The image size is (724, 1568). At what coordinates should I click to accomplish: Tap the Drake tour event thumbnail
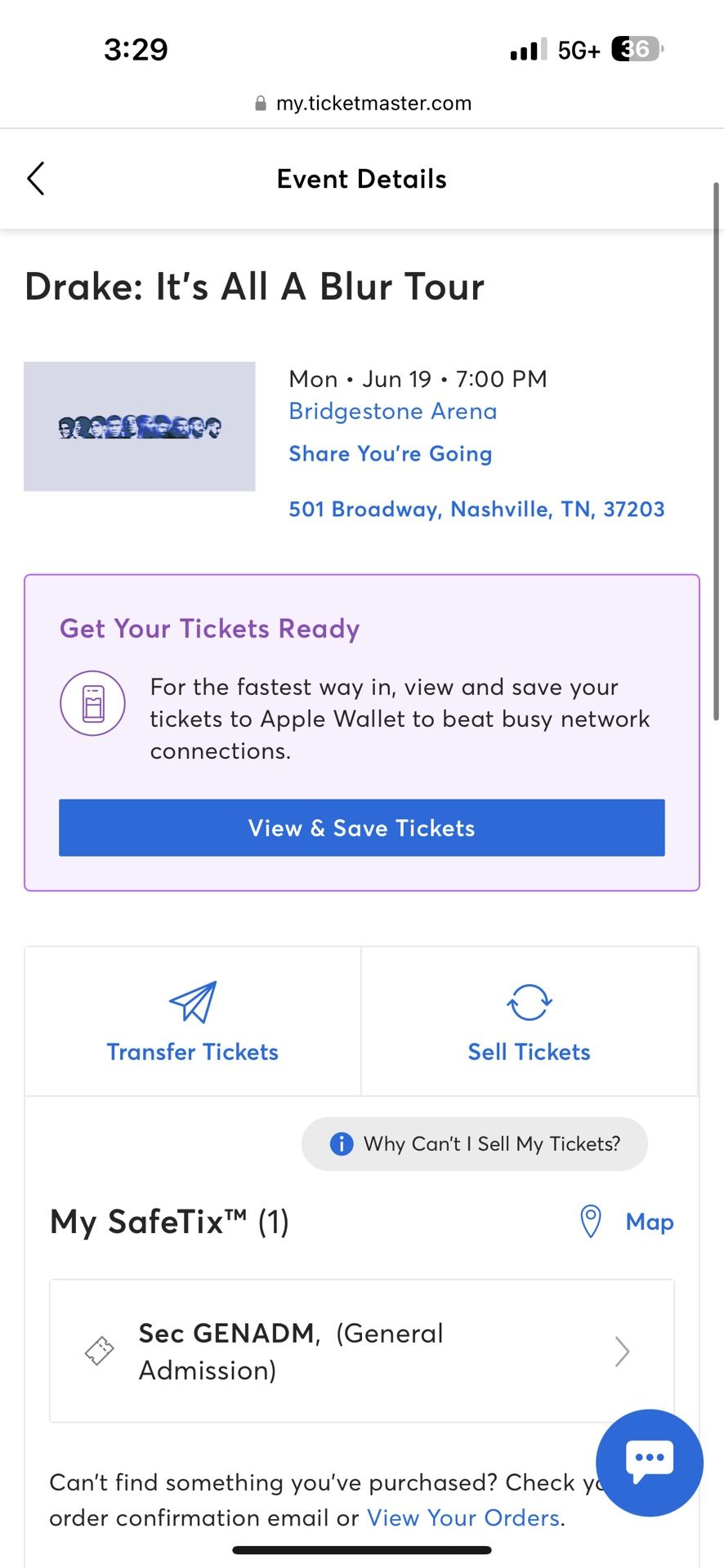(140, 426)
